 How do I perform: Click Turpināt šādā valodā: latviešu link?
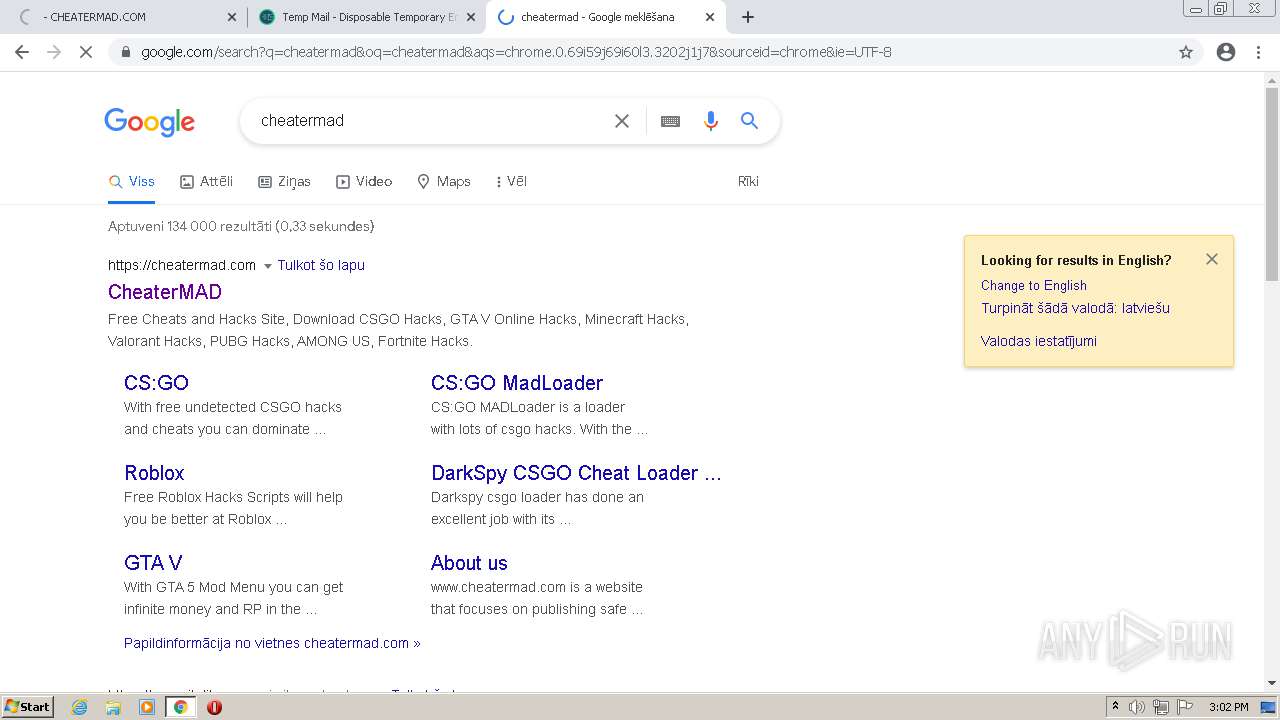[x=1075, y=308]
